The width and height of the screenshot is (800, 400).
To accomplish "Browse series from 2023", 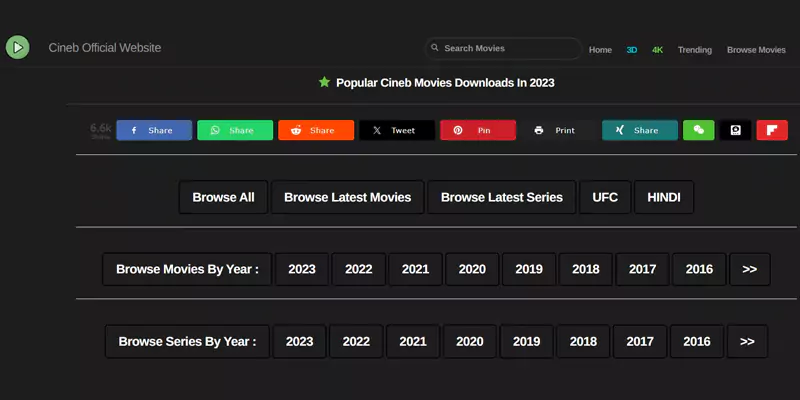I will click(x=299, y=341).
